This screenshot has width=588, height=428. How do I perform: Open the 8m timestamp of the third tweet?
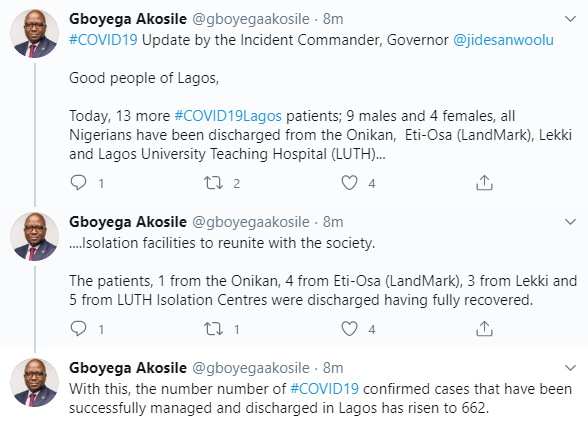click(333, 368)
